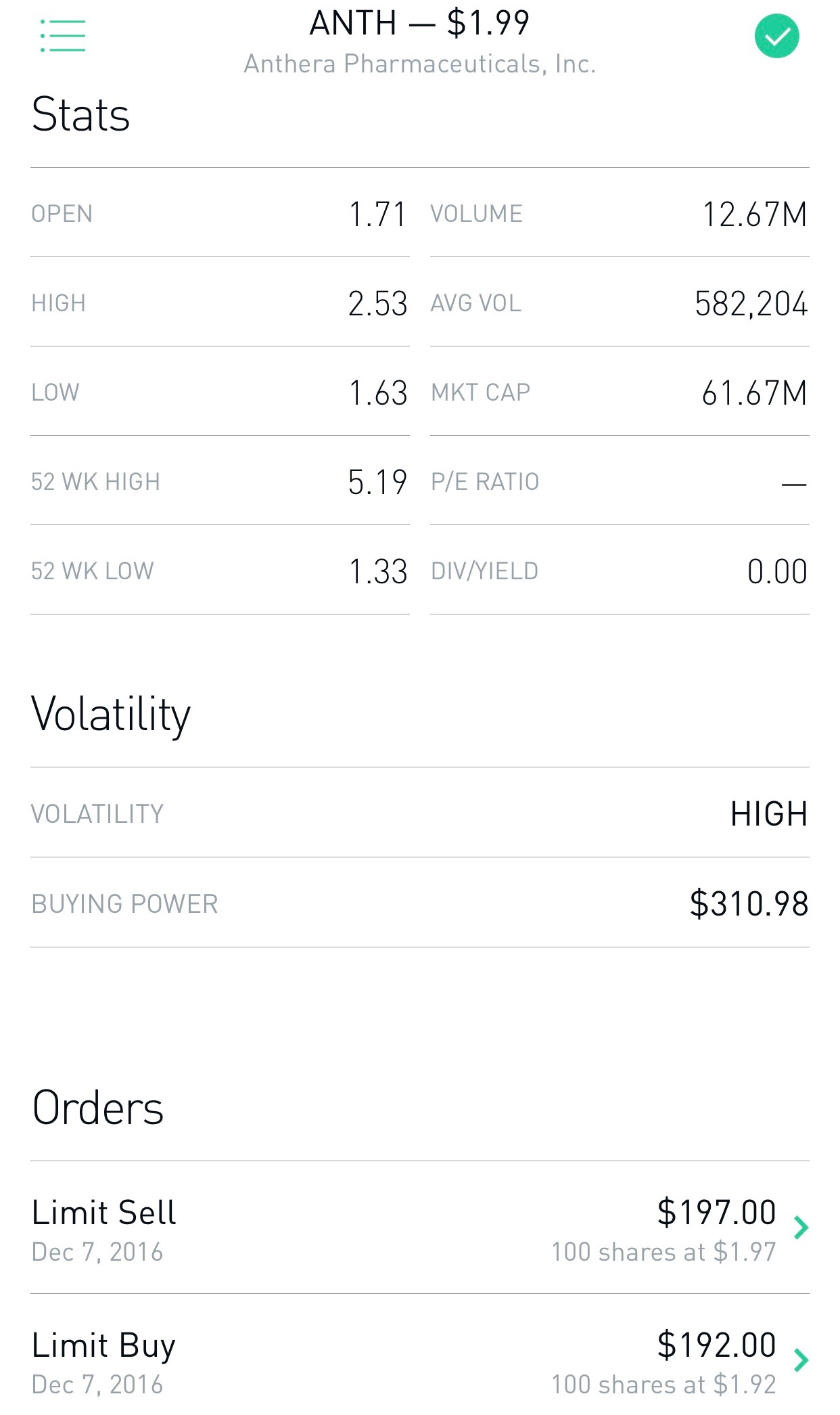Toggle the green watchlist checkmark
The image size is (840, 1415).
776,36
